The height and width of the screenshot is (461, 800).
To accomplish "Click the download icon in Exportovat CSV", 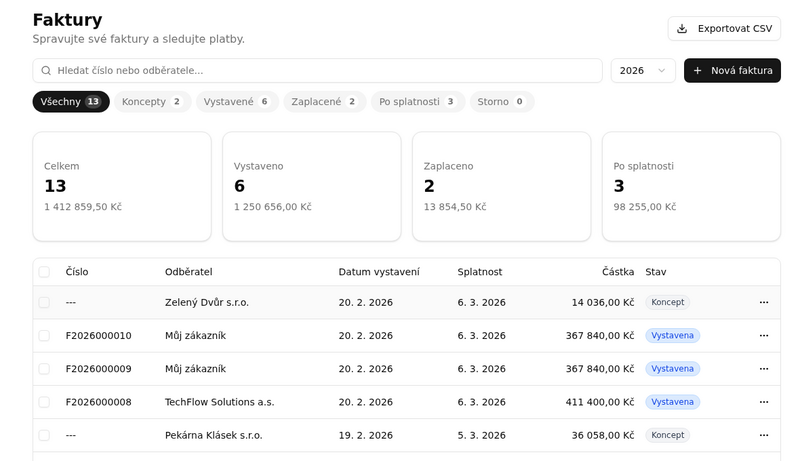I will (682, 29).
